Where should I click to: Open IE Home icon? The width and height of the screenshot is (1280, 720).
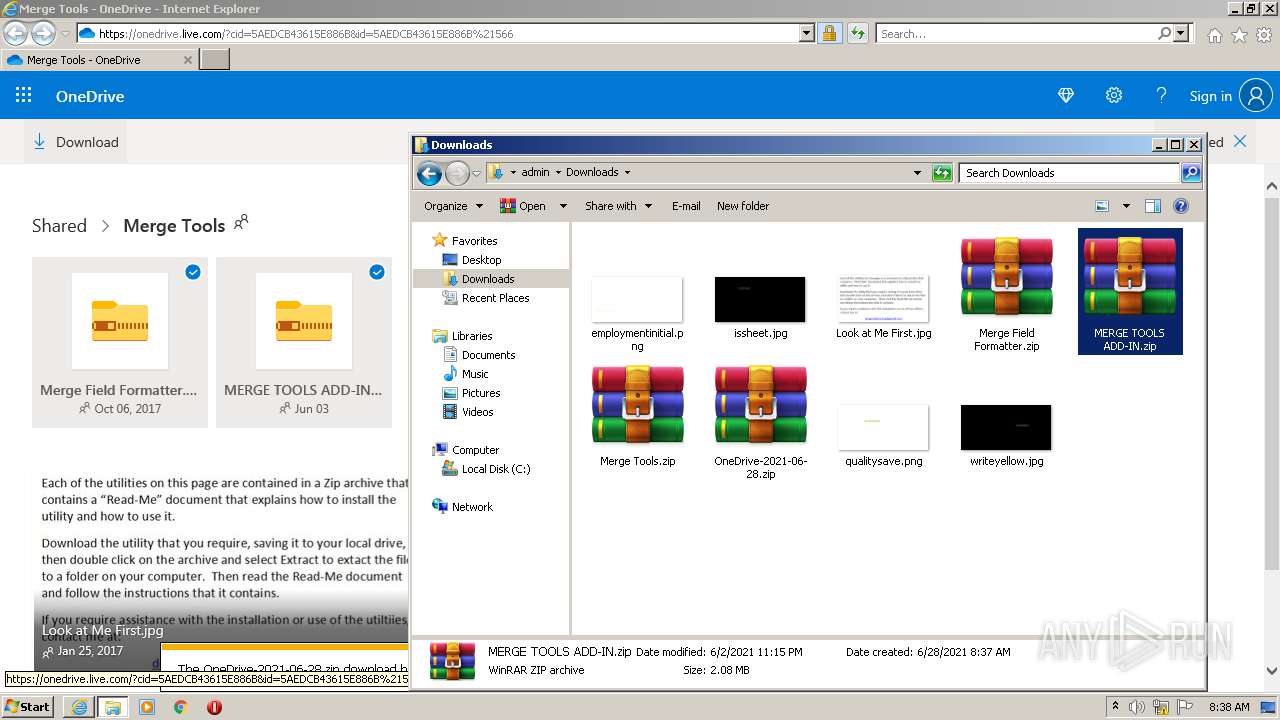[x=1214, y=35]
